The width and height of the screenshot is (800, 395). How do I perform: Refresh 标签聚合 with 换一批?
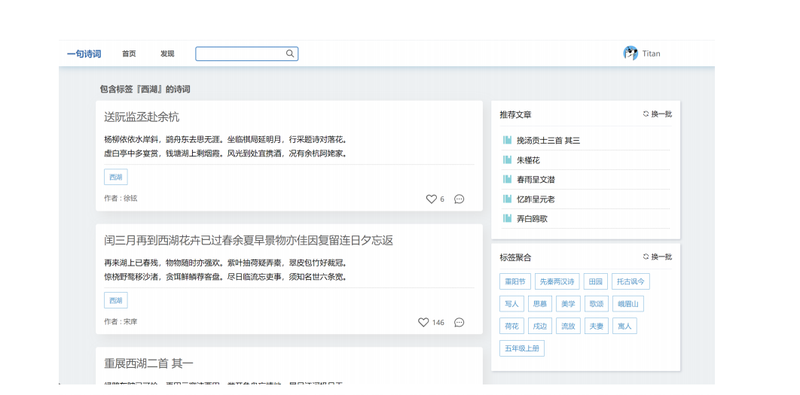658,257
